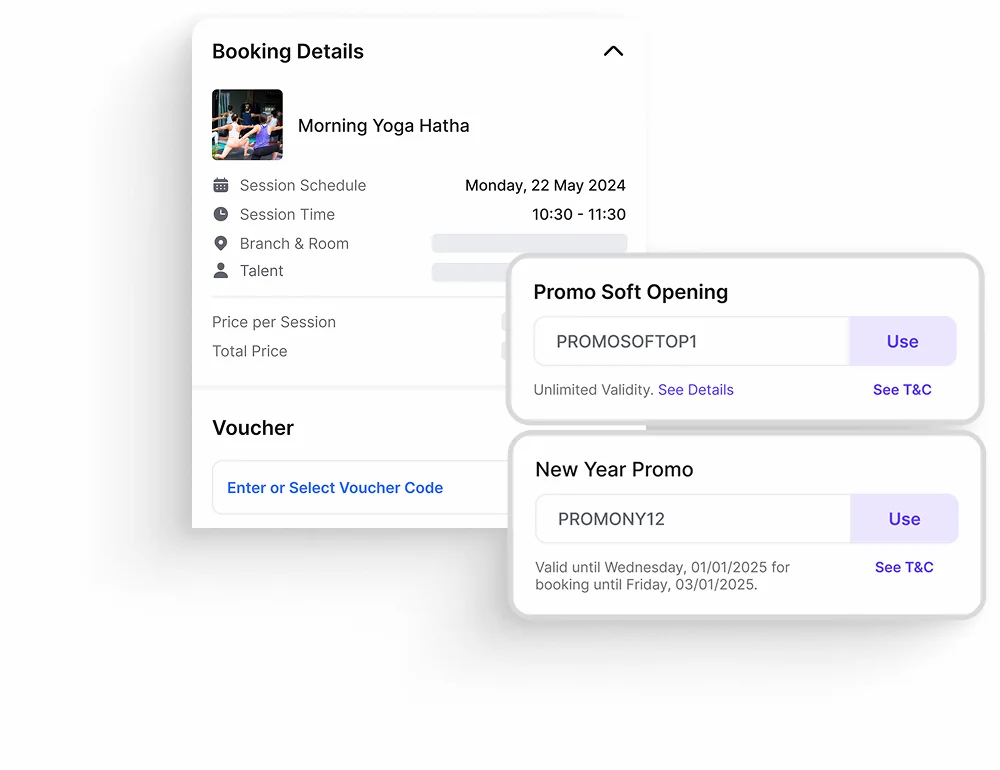The image size is (1000, 770).
Task: Collapse the Booking Details chevron
Action: (x=613, y=52)
